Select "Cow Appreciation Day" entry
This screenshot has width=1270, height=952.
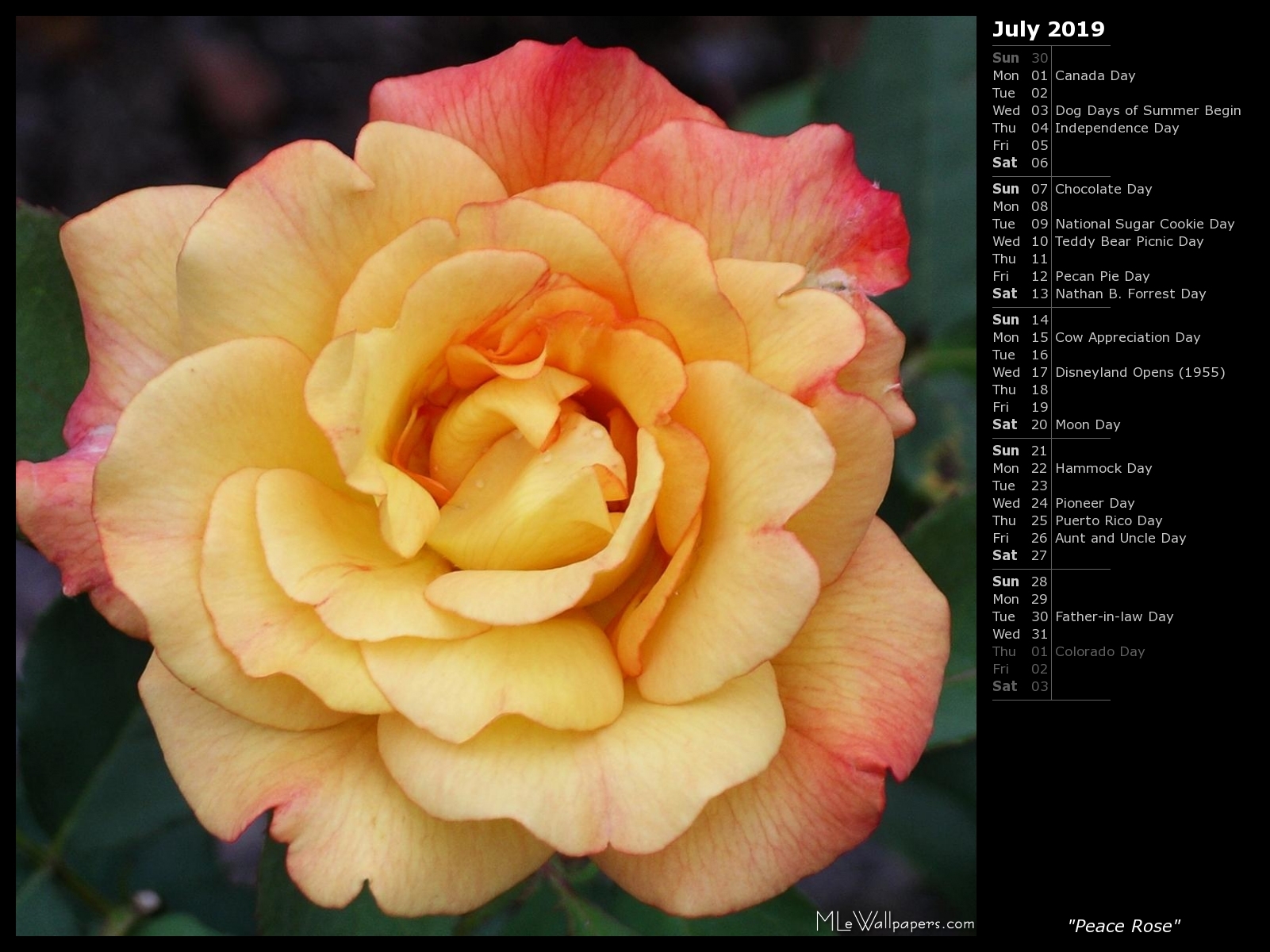tap(1127, 337)
